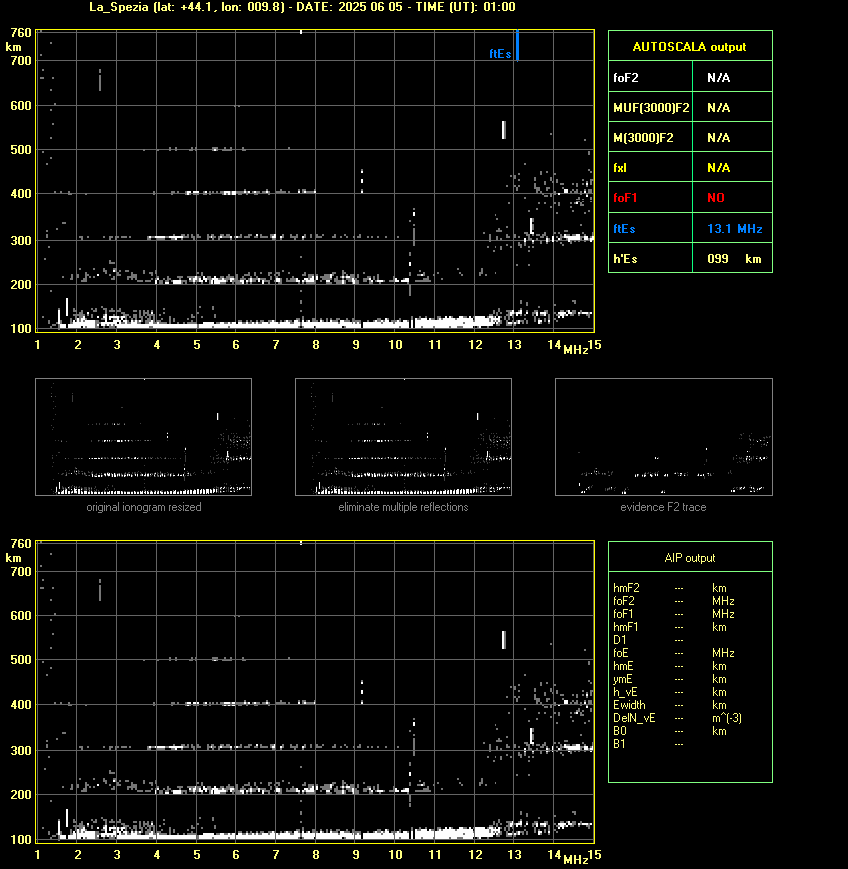Click the blue ftEs marker line in top ionogram
Image resolution: width=848 pixels, height=869 pixels.
tap(517, 45)
